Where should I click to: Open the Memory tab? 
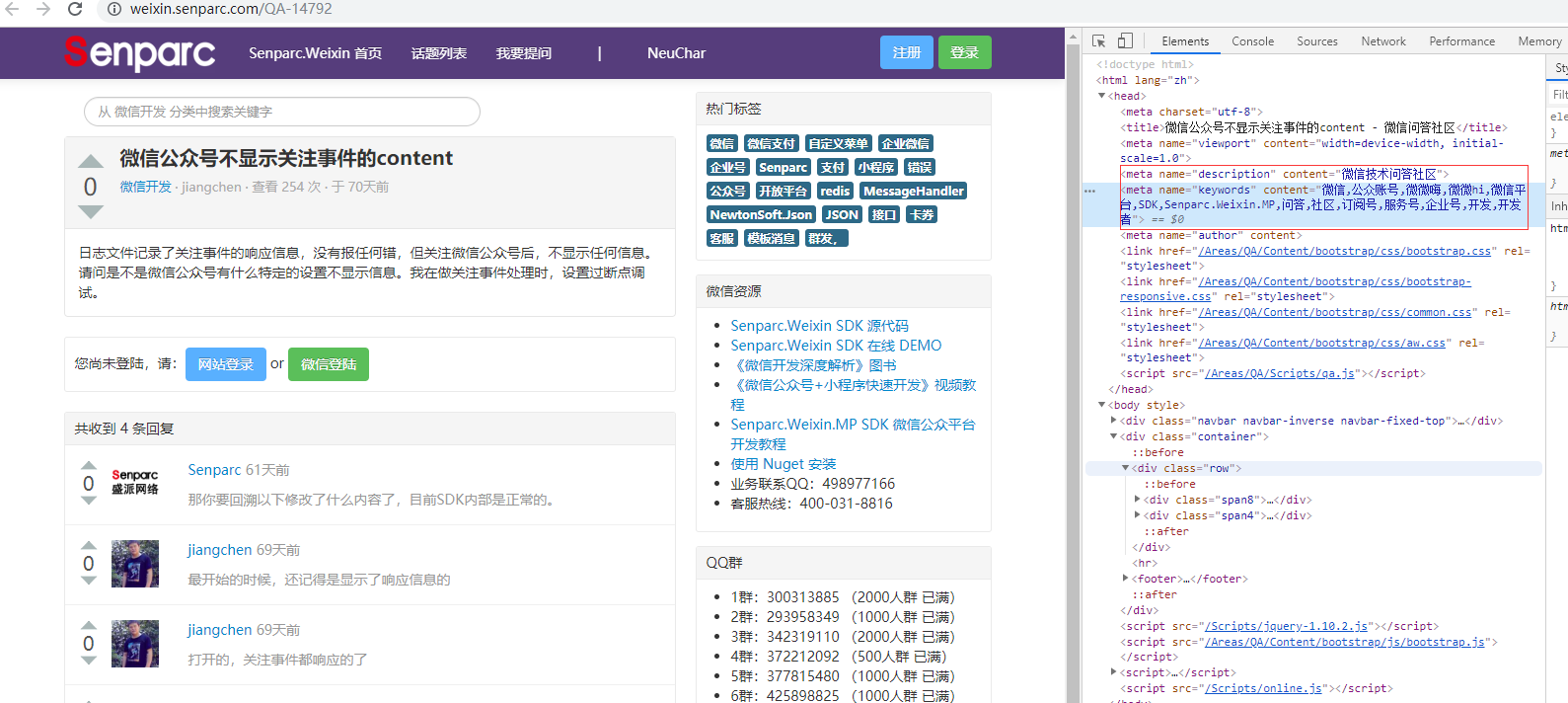tap(1539, 41)
